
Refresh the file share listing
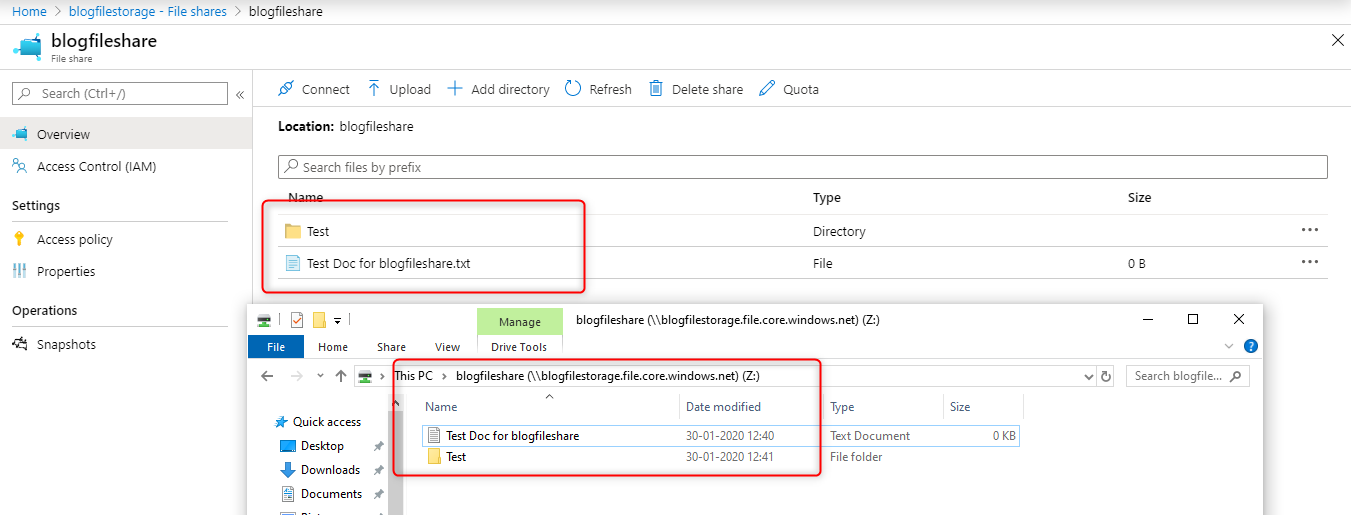click(x=598, y=89)
